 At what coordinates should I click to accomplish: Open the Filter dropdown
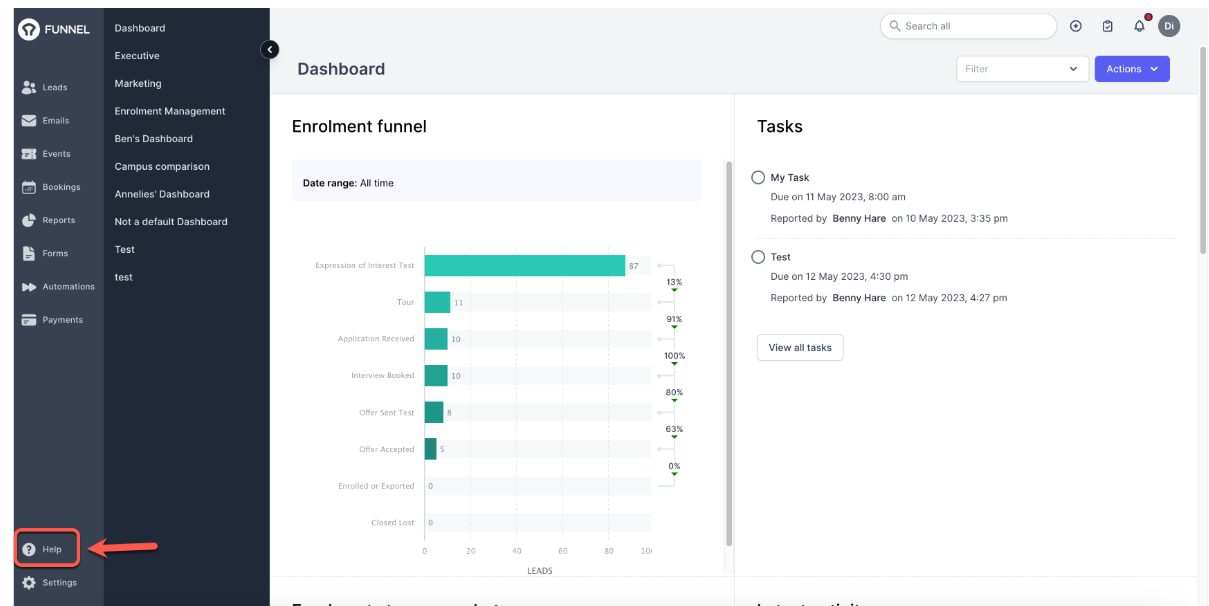1022,68
